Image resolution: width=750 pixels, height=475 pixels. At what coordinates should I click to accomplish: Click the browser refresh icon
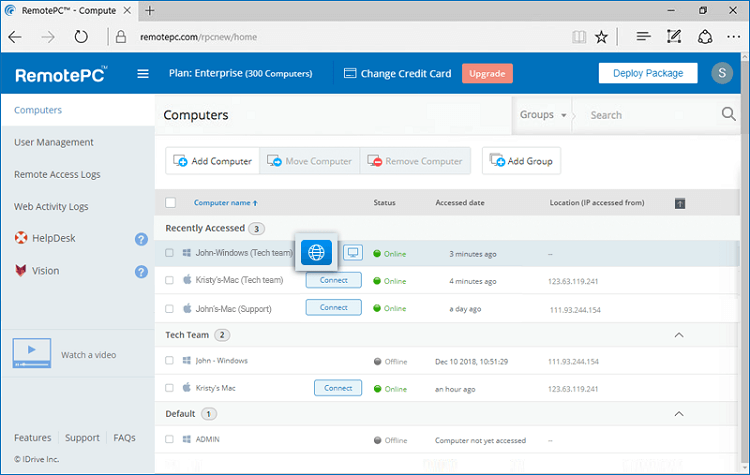[81, 37]
